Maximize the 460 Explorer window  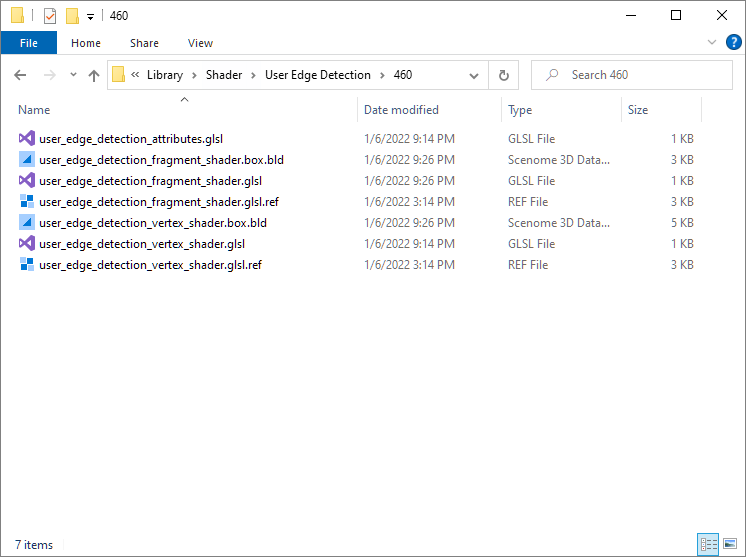click(x=676, y=15)
